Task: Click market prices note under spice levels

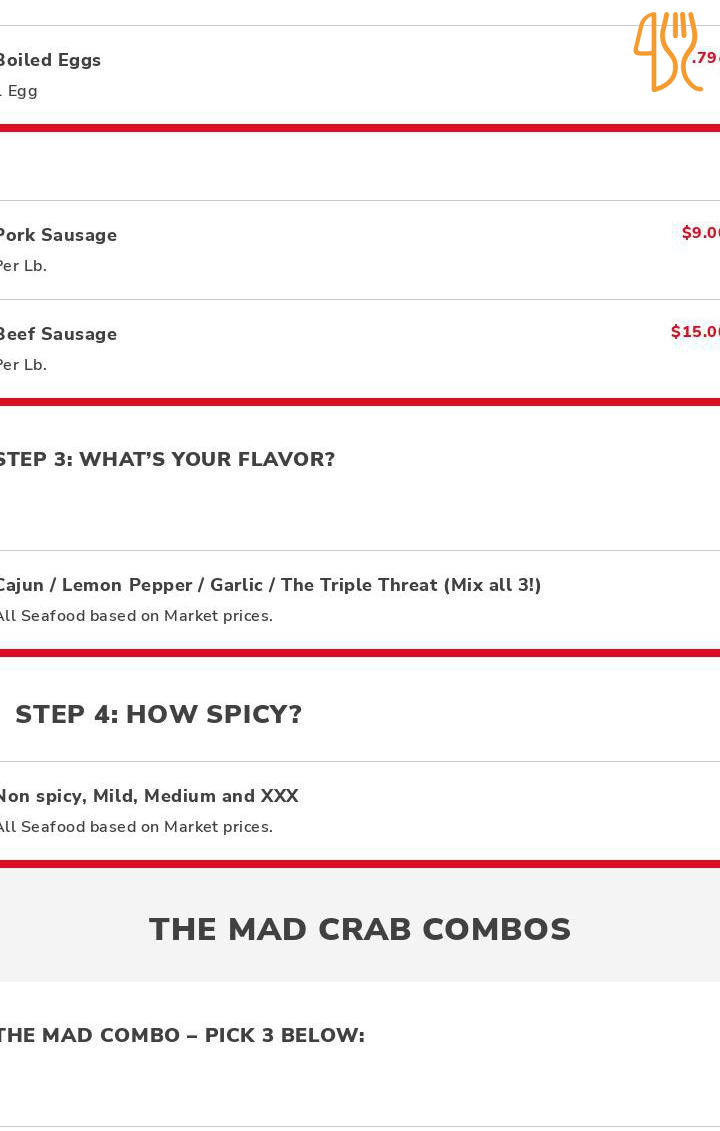Action: tap(135, 827)
